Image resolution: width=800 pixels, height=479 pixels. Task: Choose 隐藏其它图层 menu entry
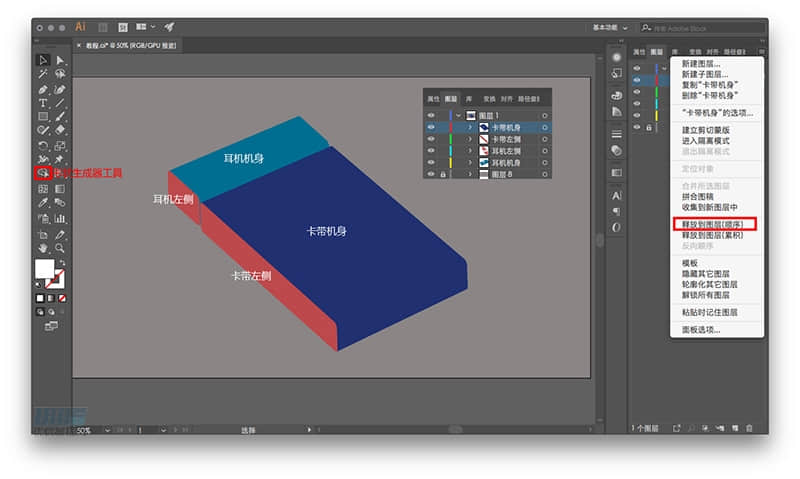(706, 274)
